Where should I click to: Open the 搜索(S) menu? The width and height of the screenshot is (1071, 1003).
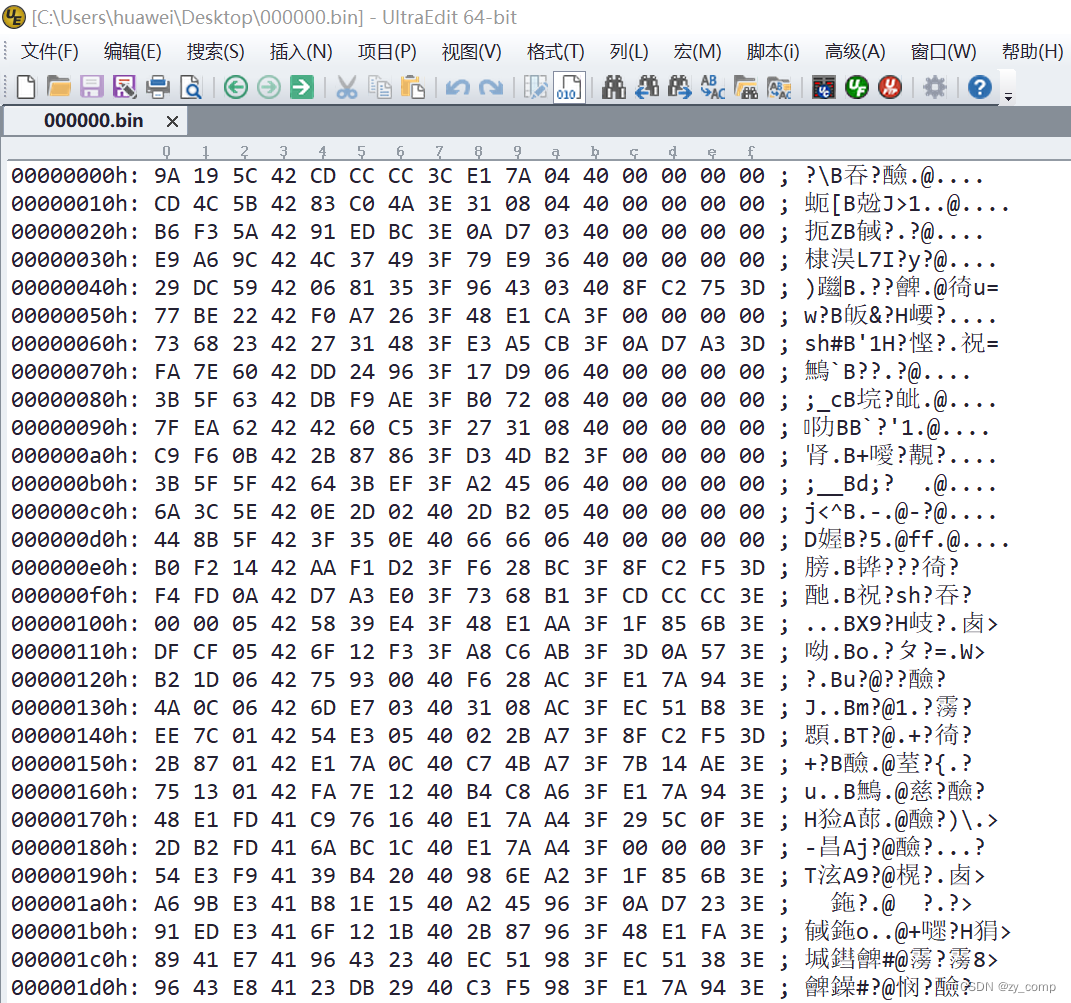tap(215, 51)
